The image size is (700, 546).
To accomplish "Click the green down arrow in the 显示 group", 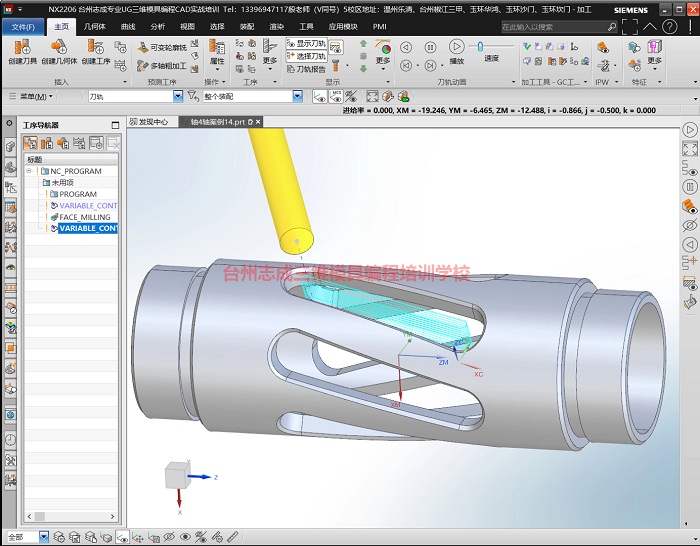I will [x=363, y=69].
